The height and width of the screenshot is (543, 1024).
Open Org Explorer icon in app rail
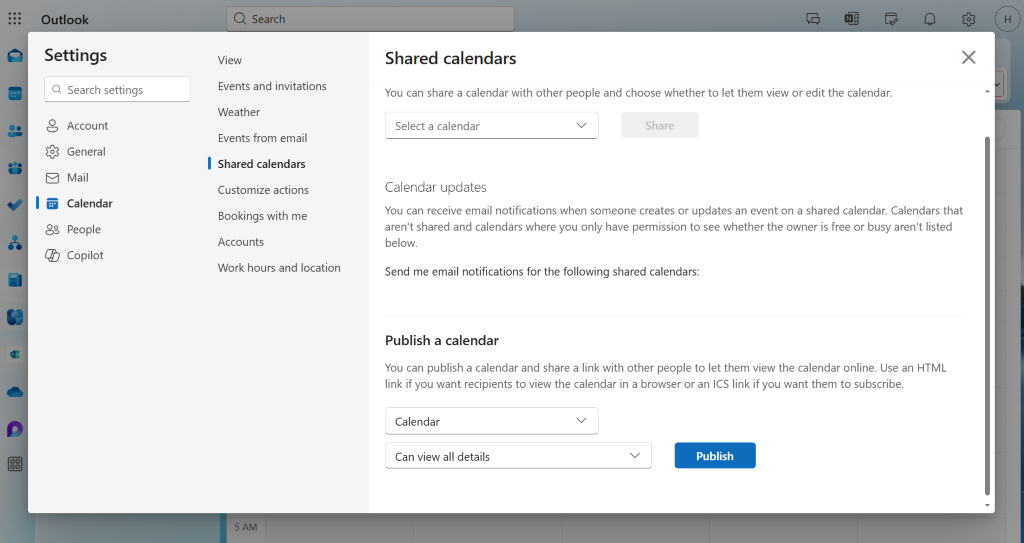[x=14, y=243]
